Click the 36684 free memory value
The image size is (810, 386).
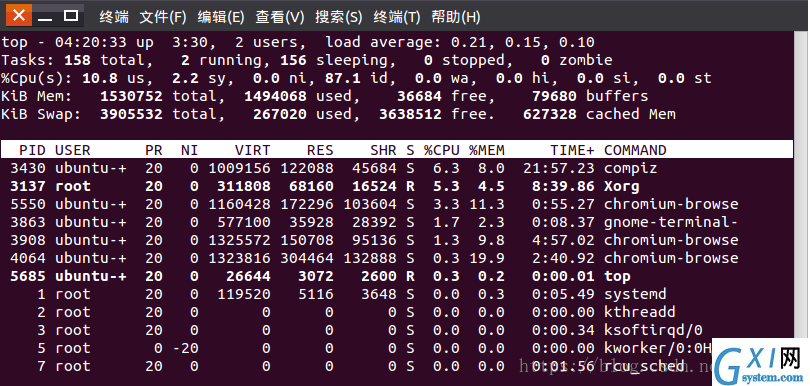(x=419, y=97)
